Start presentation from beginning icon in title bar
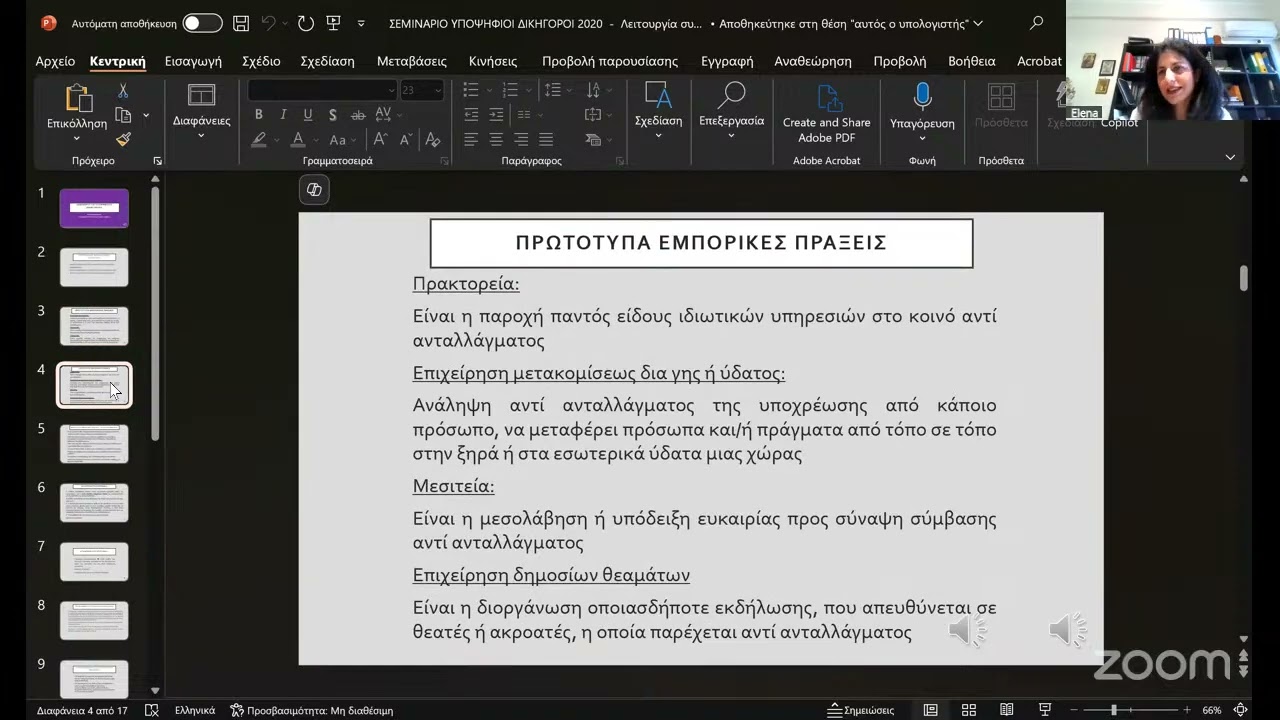 tap(333, 23)
